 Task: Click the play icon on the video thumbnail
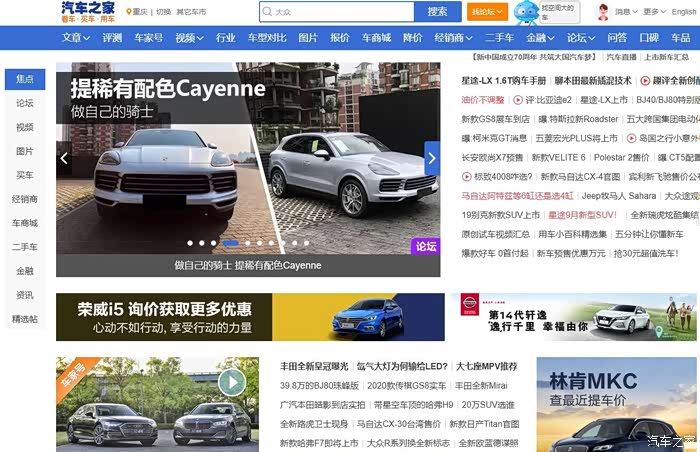(232, 382)
